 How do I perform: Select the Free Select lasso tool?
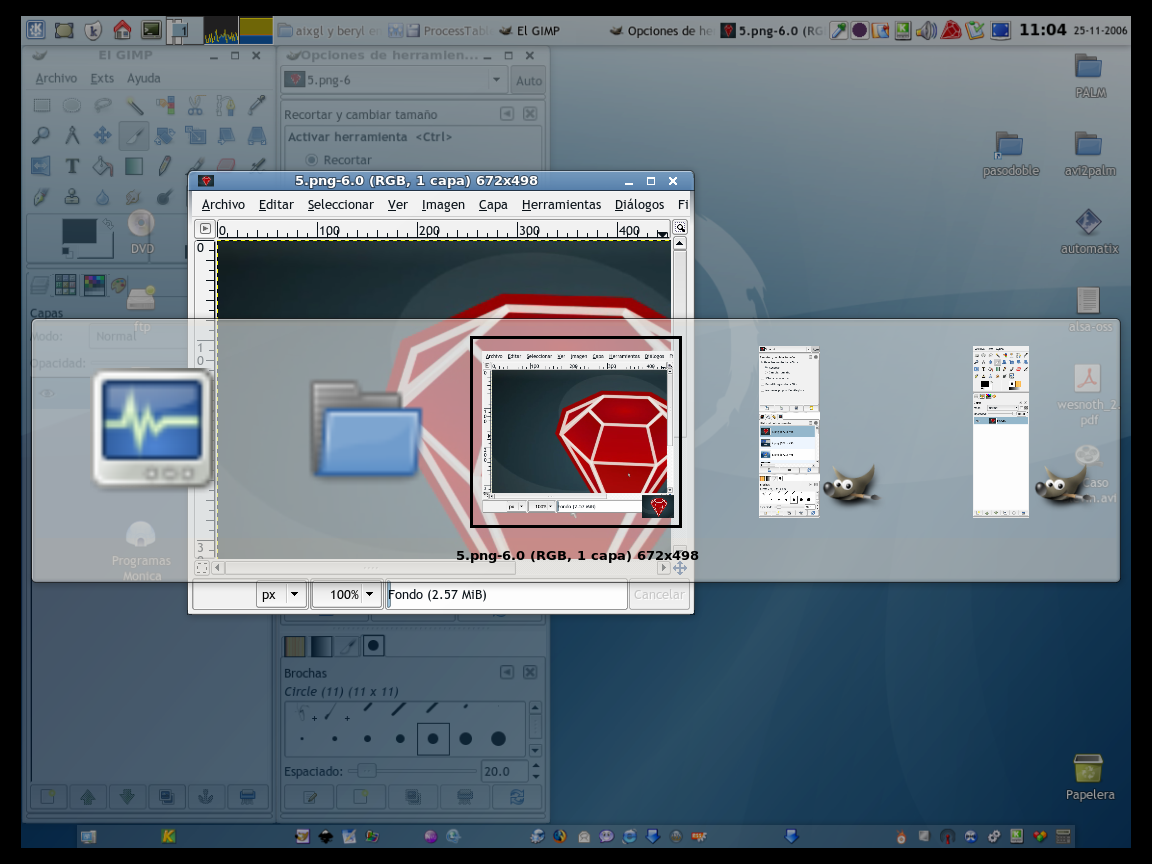[103, 105]
